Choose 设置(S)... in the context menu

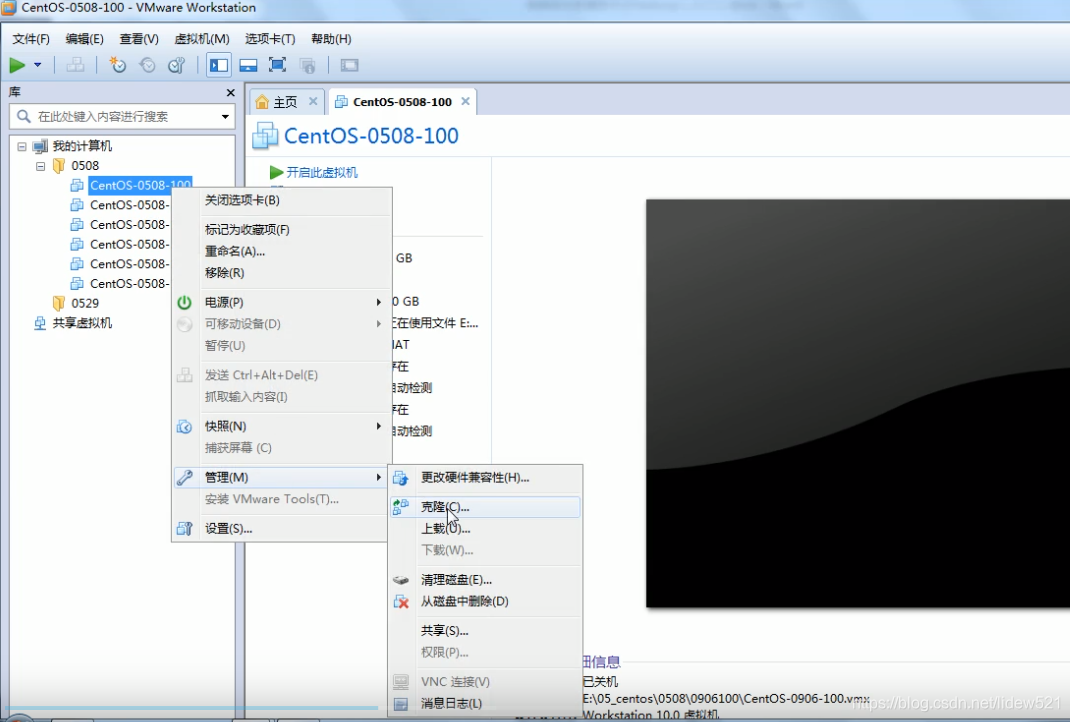282,528
